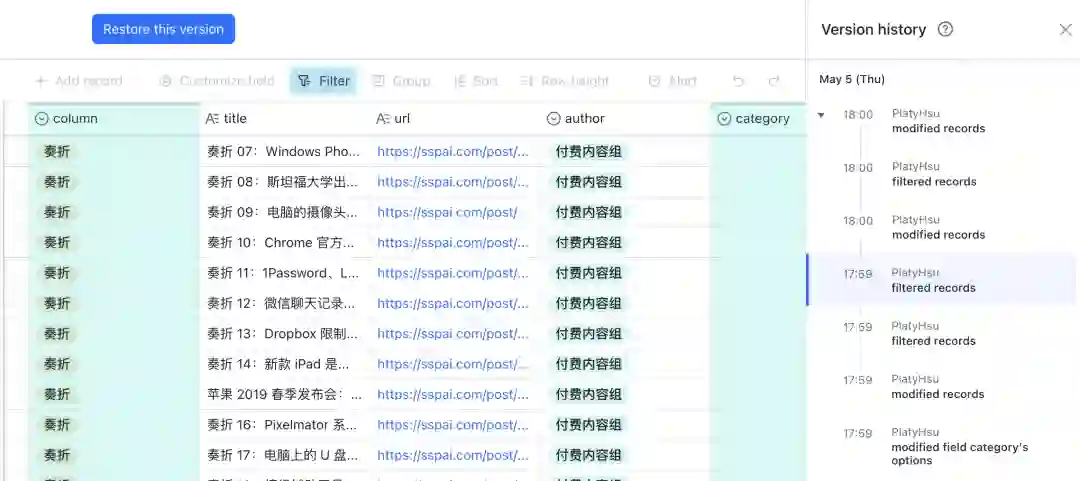Select the url field header
The width and height of the screenshot is (1080, 481).
click(x=457, y=119)
